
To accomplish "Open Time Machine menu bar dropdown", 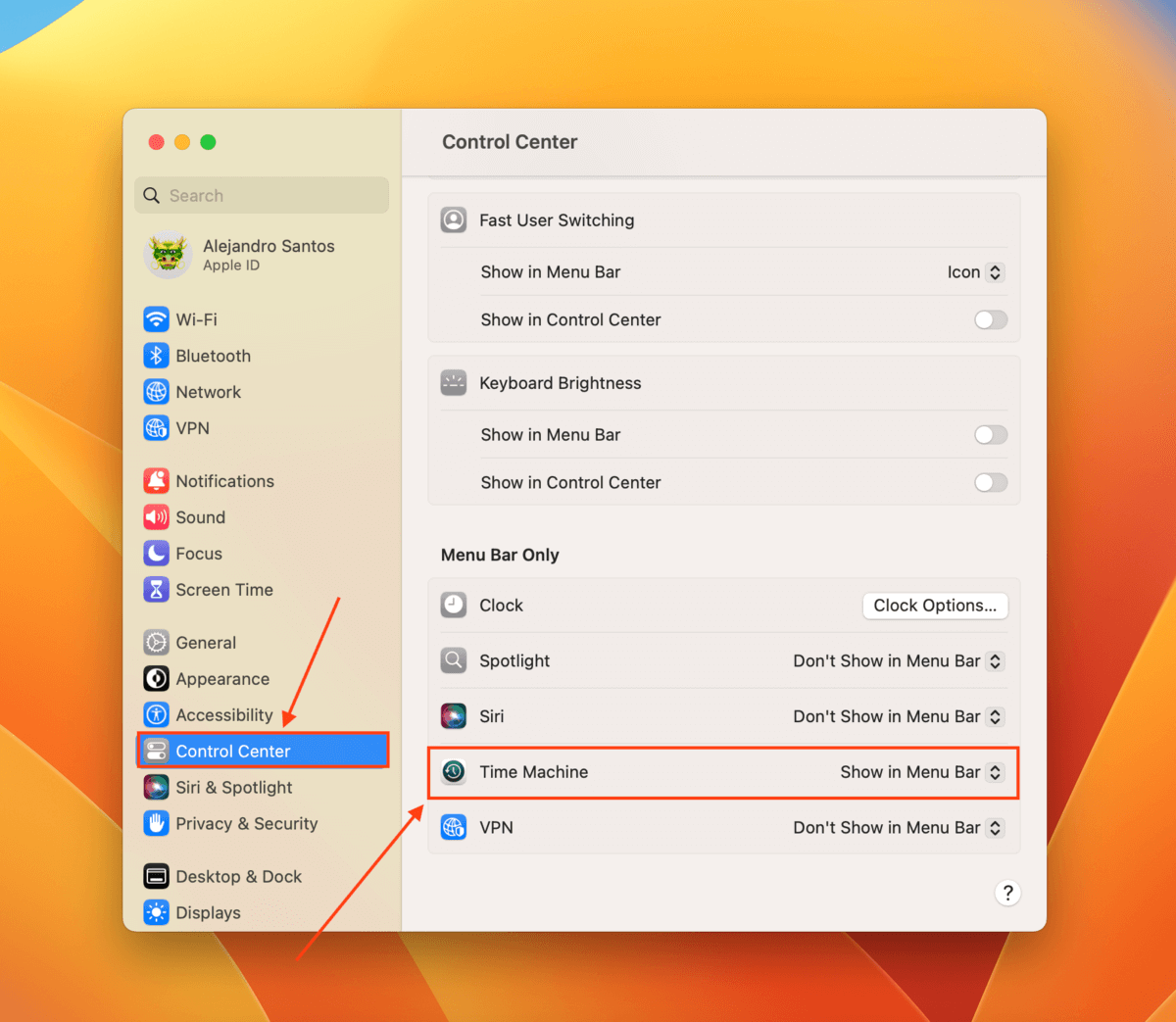I will pos(921,772).
